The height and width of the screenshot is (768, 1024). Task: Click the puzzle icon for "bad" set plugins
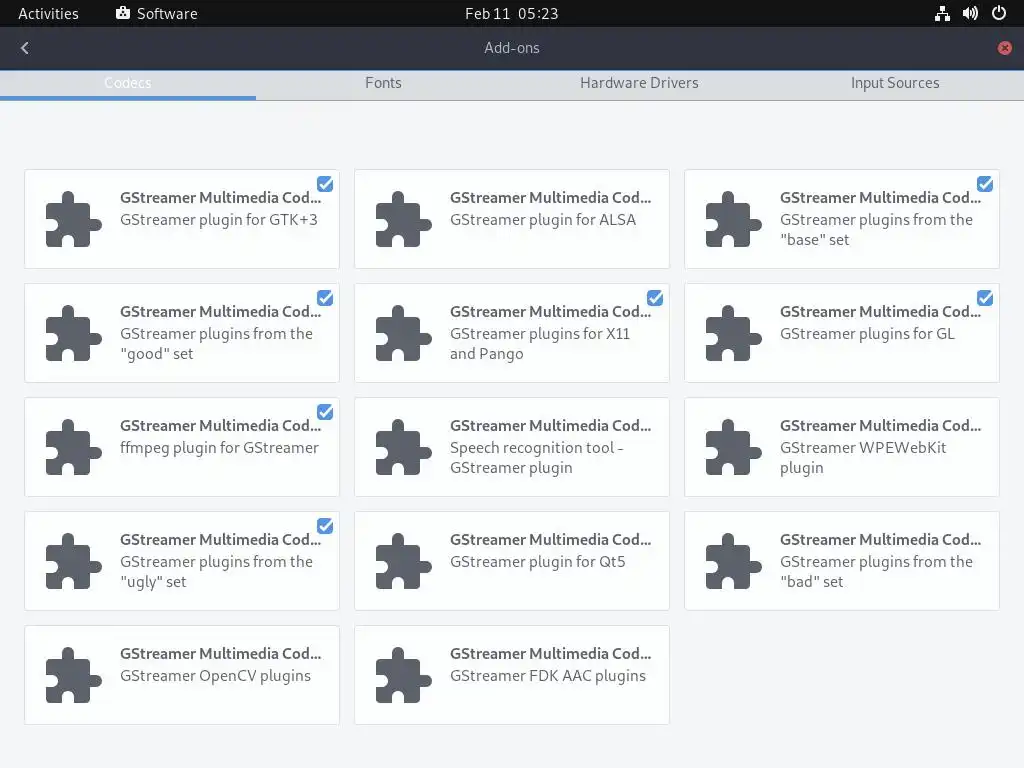coord(733,561)
